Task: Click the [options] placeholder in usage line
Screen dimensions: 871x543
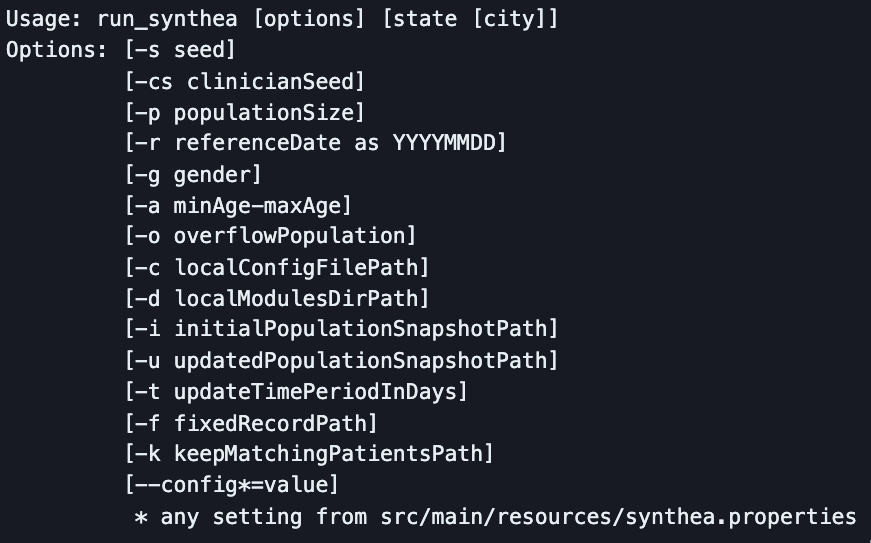Action: (x=309, y=19)
